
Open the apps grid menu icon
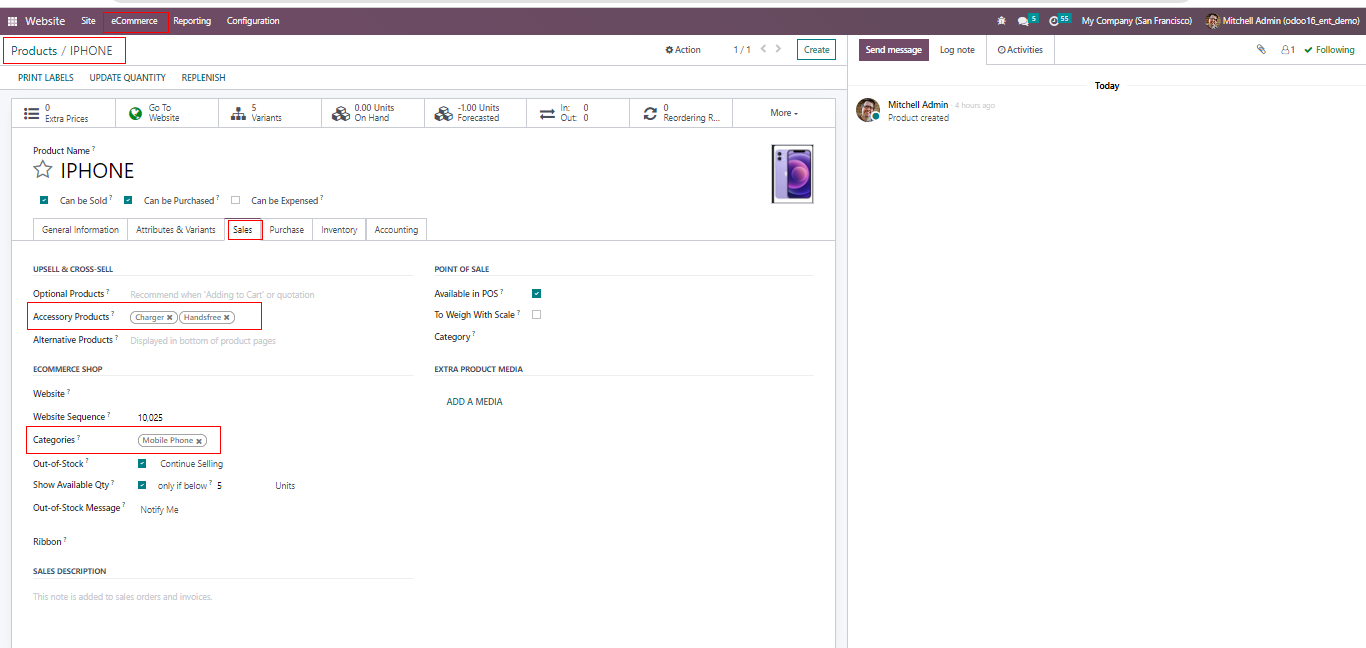click(13, 21)
